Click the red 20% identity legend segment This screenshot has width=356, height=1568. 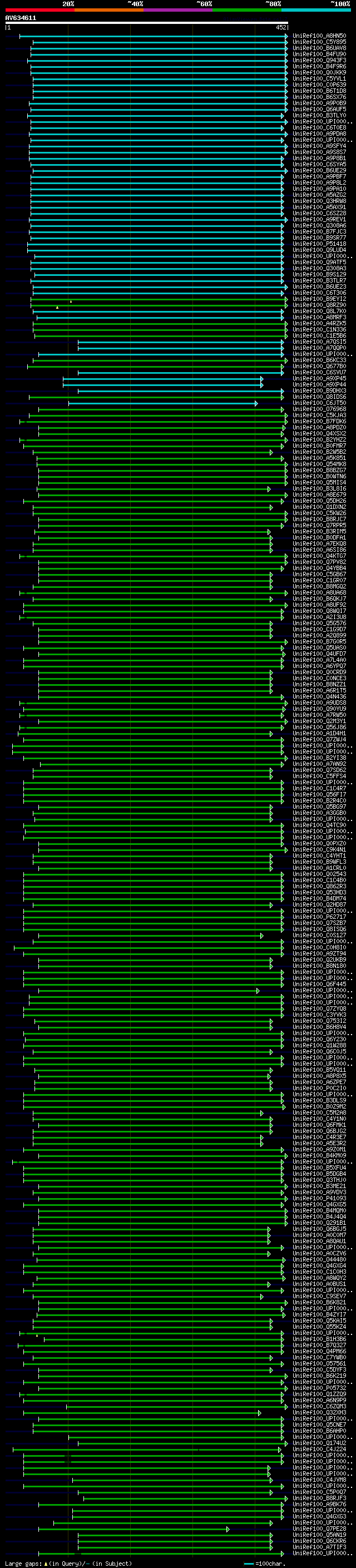click(x=39, y=10)
